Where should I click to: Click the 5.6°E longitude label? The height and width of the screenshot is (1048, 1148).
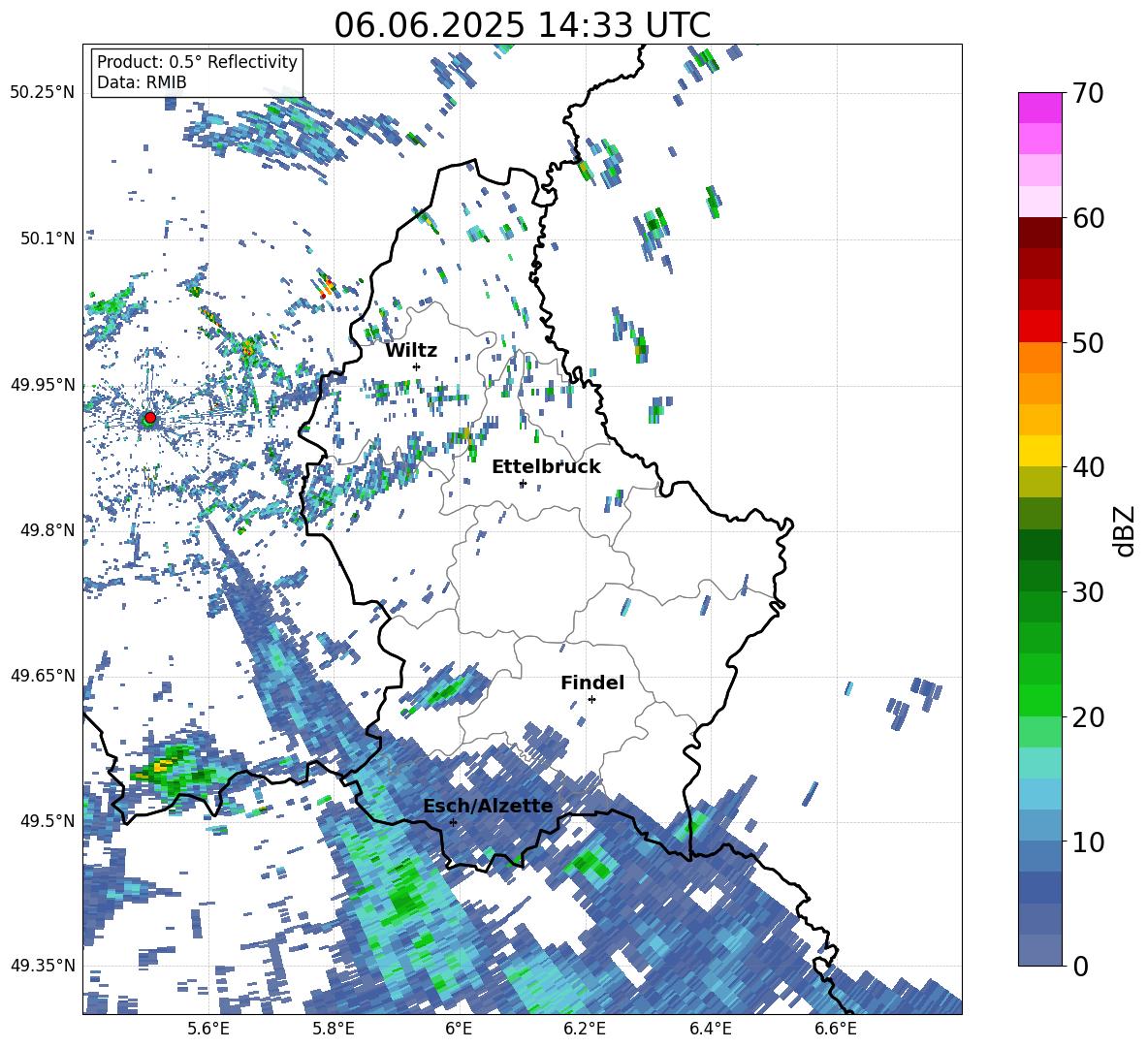207,1030
